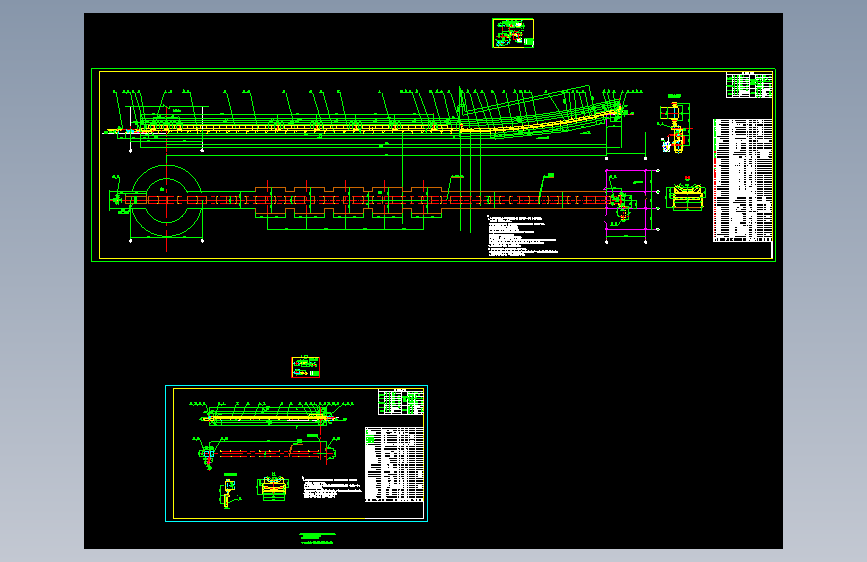Image resolution: width=867 pixels, height=562 pixels.
Task: Click the yellow cross-section in cyan-framed sheet
Action: pos(272,487)
